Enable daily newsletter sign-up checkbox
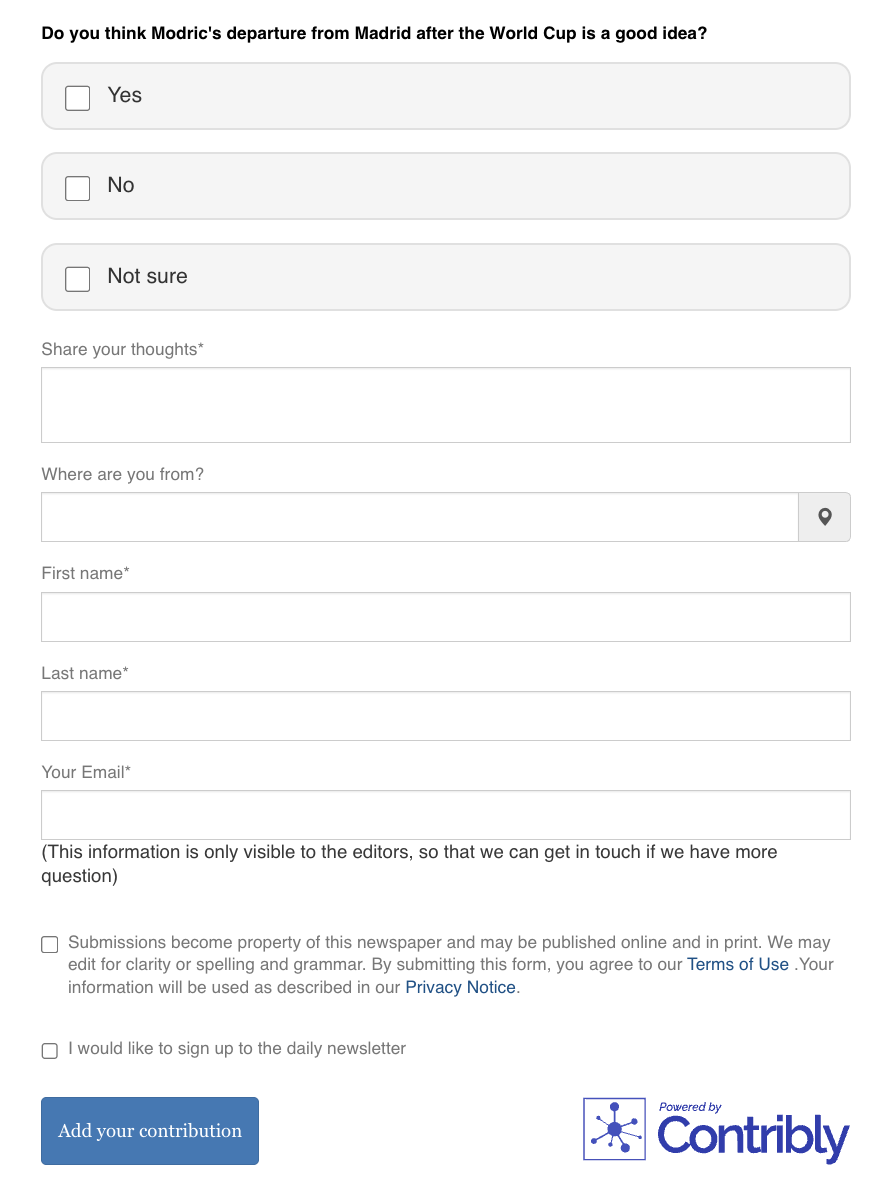Viewport: 894px width, 1200px height. [50, 1050]
